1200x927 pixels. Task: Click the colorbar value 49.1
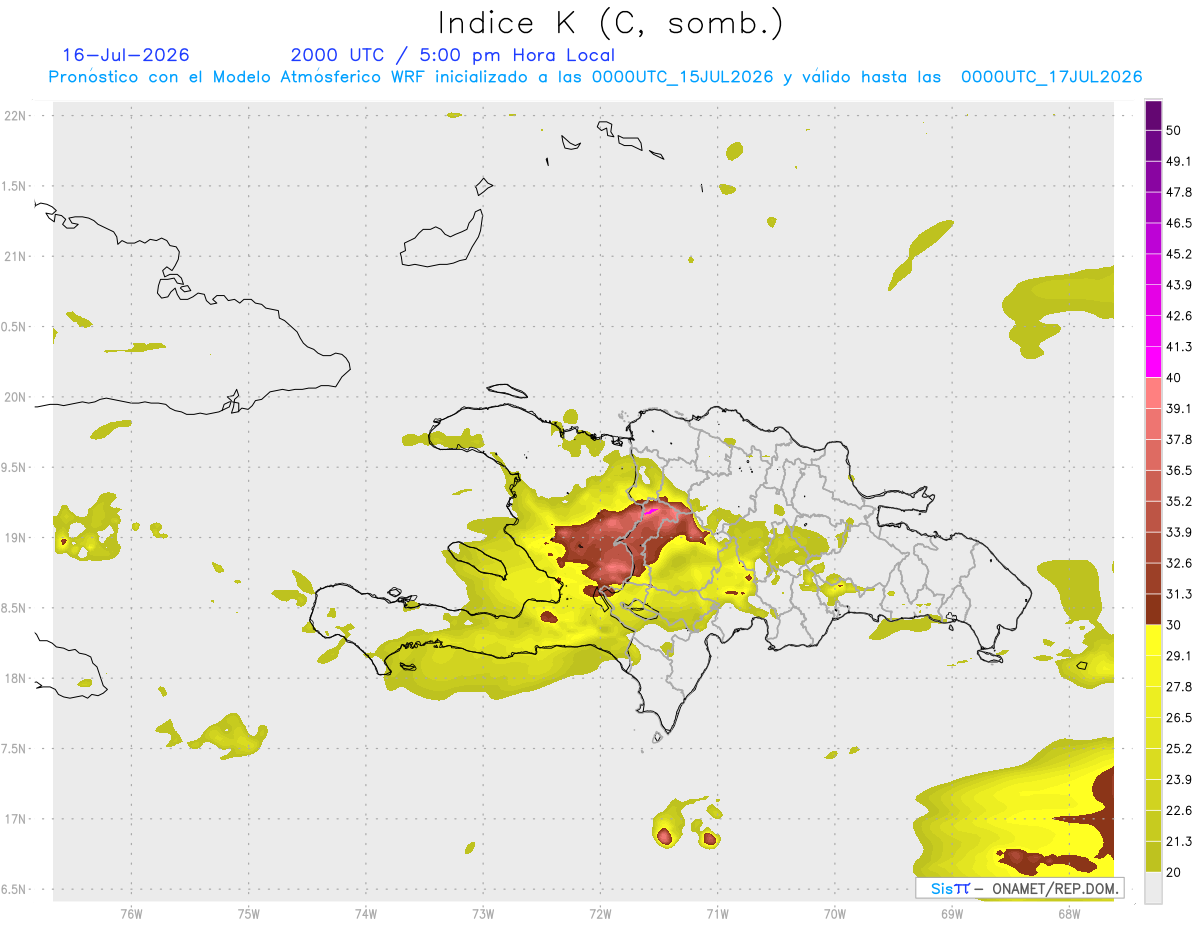pos(1179,161)
